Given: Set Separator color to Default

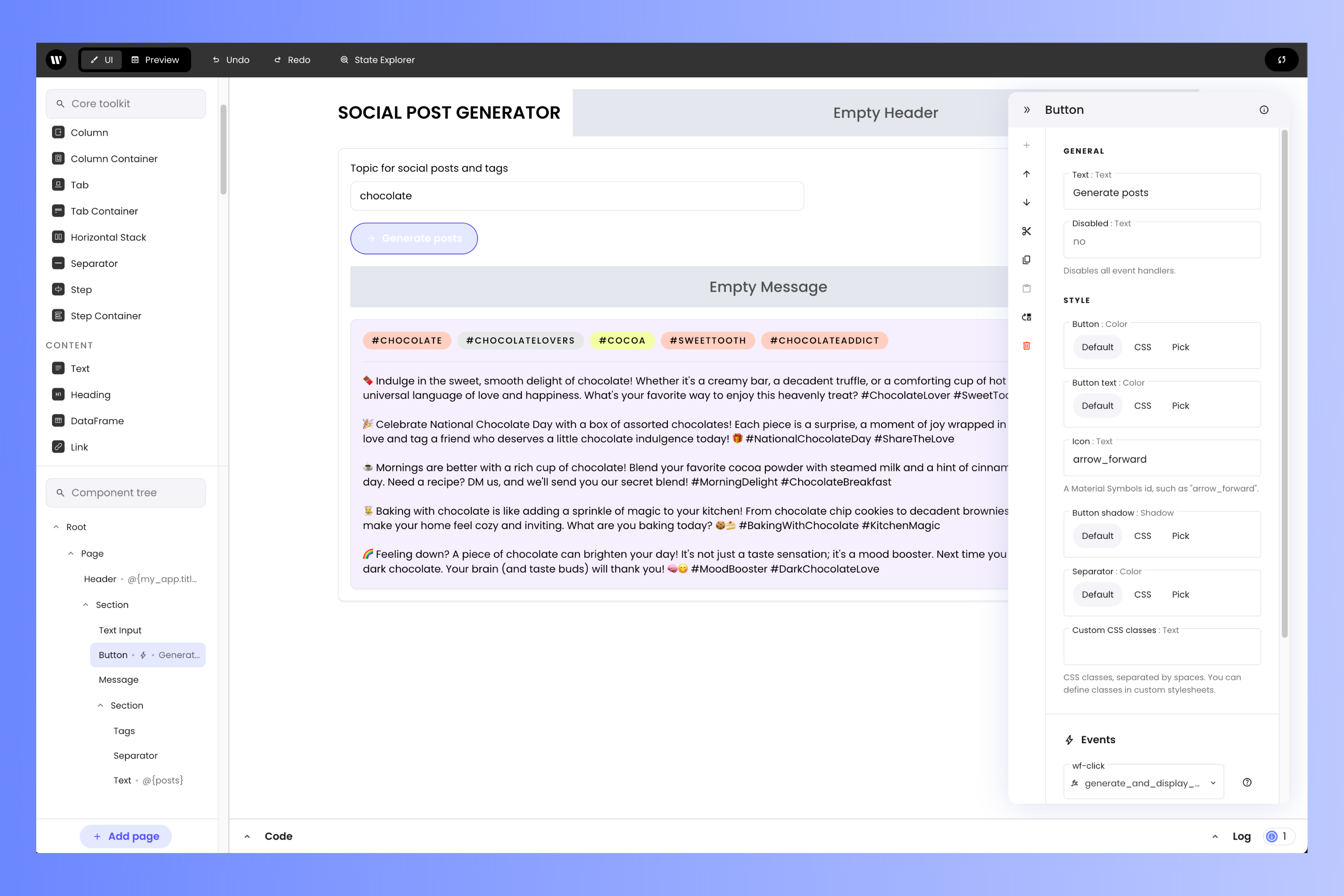Looking at the screenshot, I should point(1097,594).
